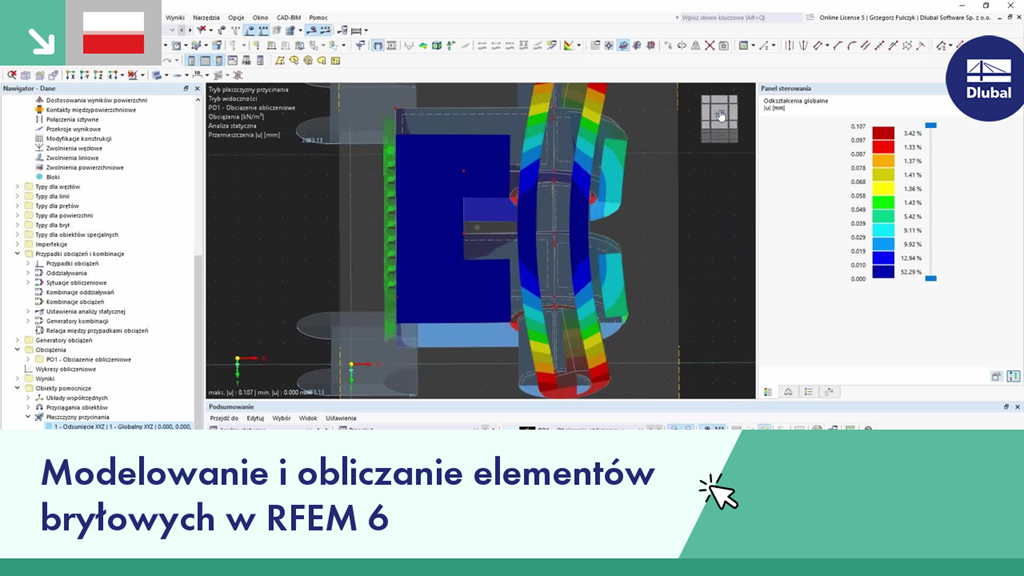
Task: Select Ustawienia analizy statycznej item
Action: coord(86,312)
